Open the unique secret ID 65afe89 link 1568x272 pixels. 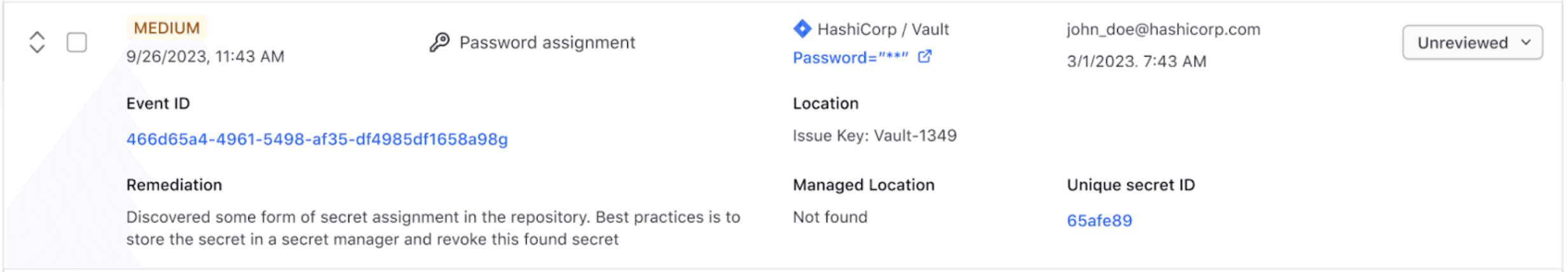[1099, 221]
